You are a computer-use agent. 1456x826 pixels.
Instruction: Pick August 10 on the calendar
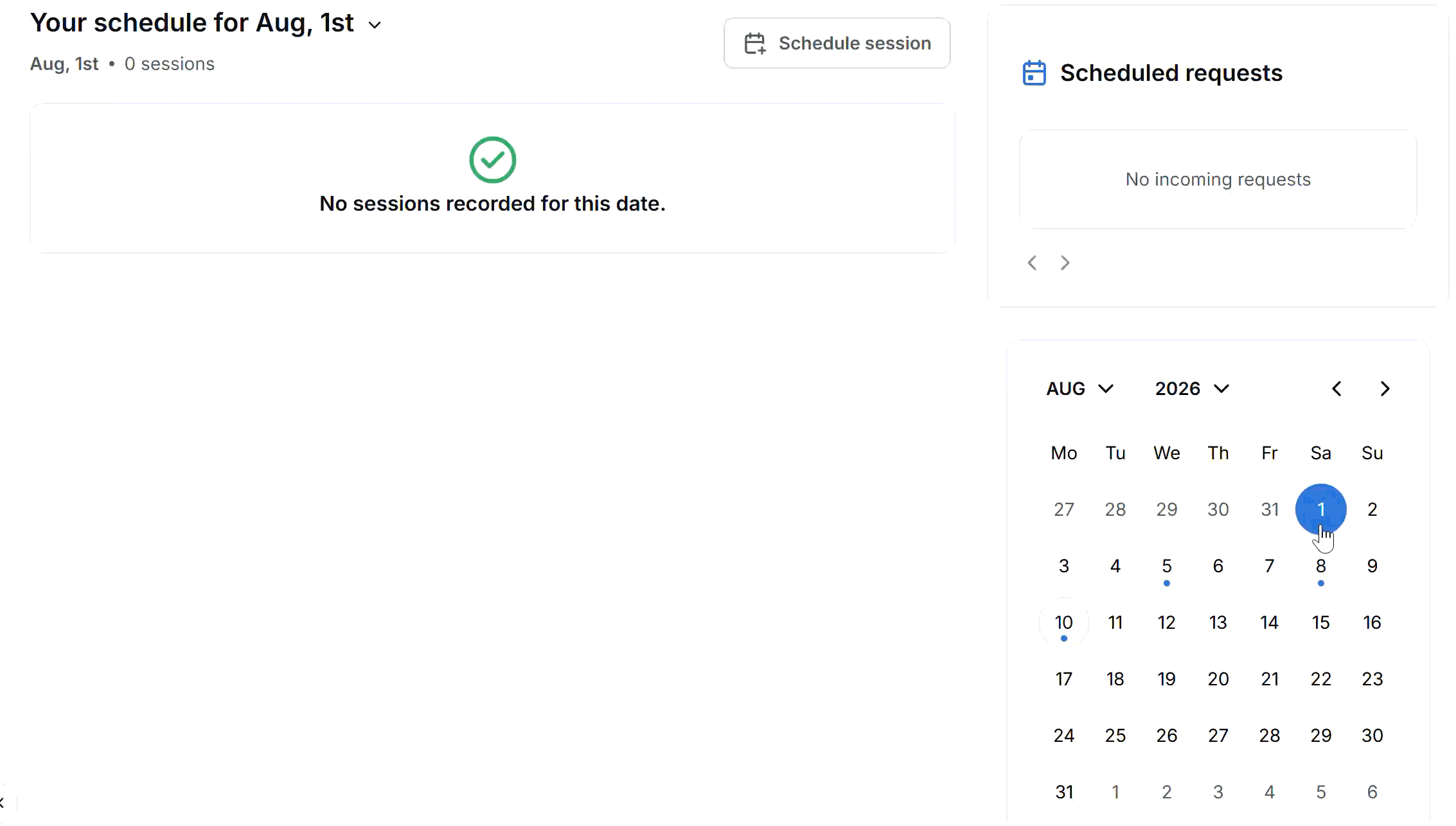1064,622
